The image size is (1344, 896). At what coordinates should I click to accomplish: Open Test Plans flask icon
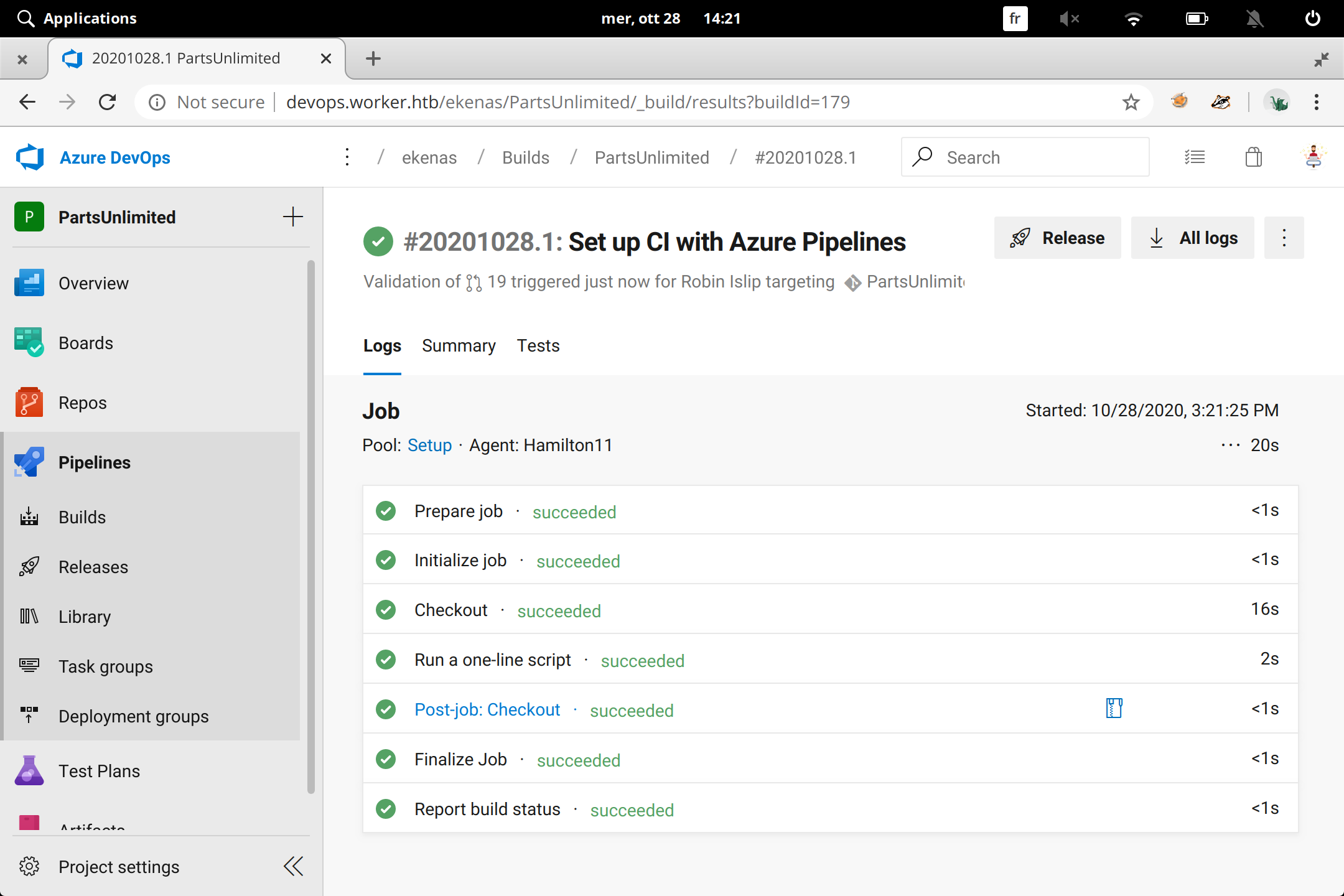tap(29, 771)
